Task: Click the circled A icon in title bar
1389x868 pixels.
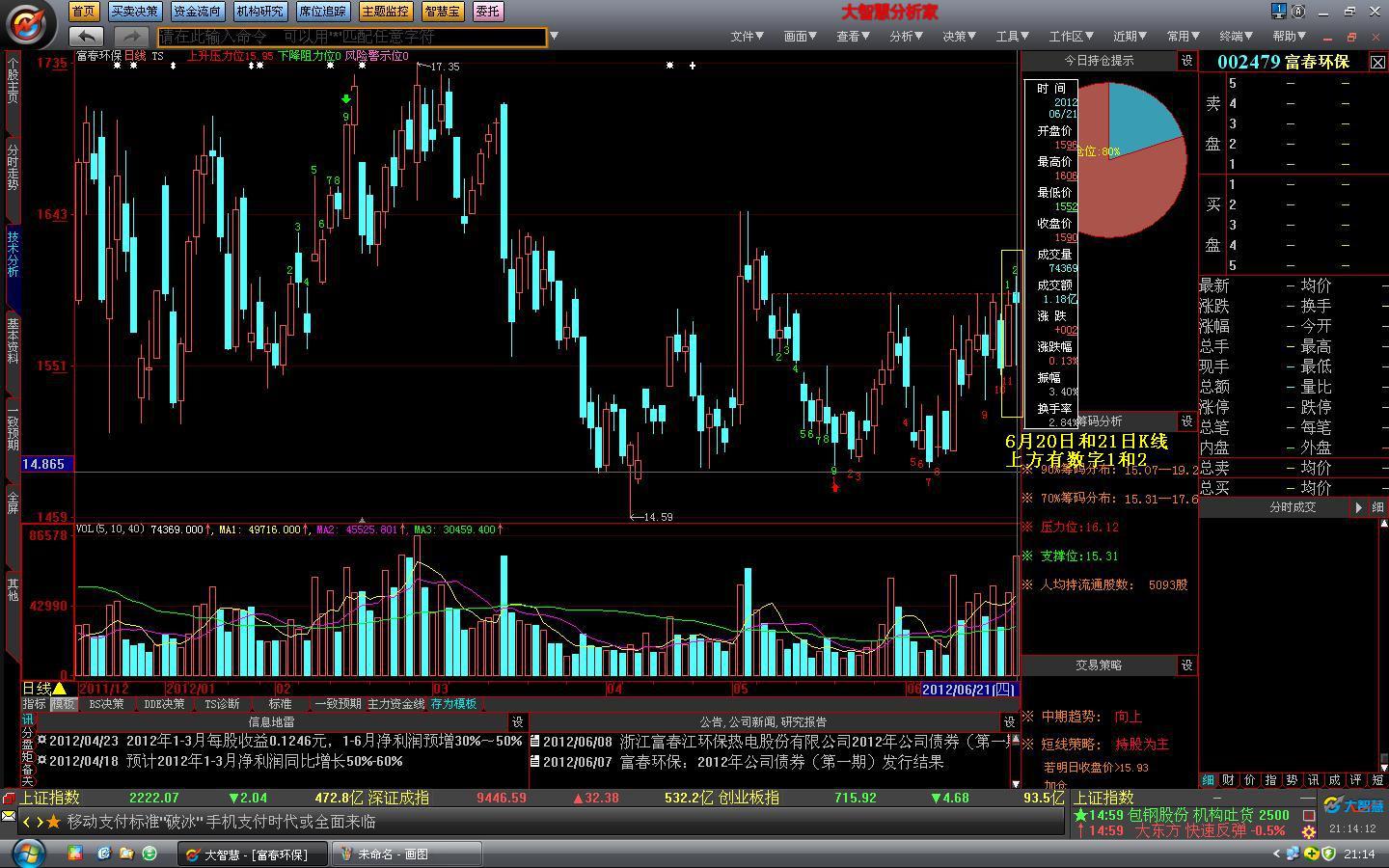Action: click(1298, 12)
